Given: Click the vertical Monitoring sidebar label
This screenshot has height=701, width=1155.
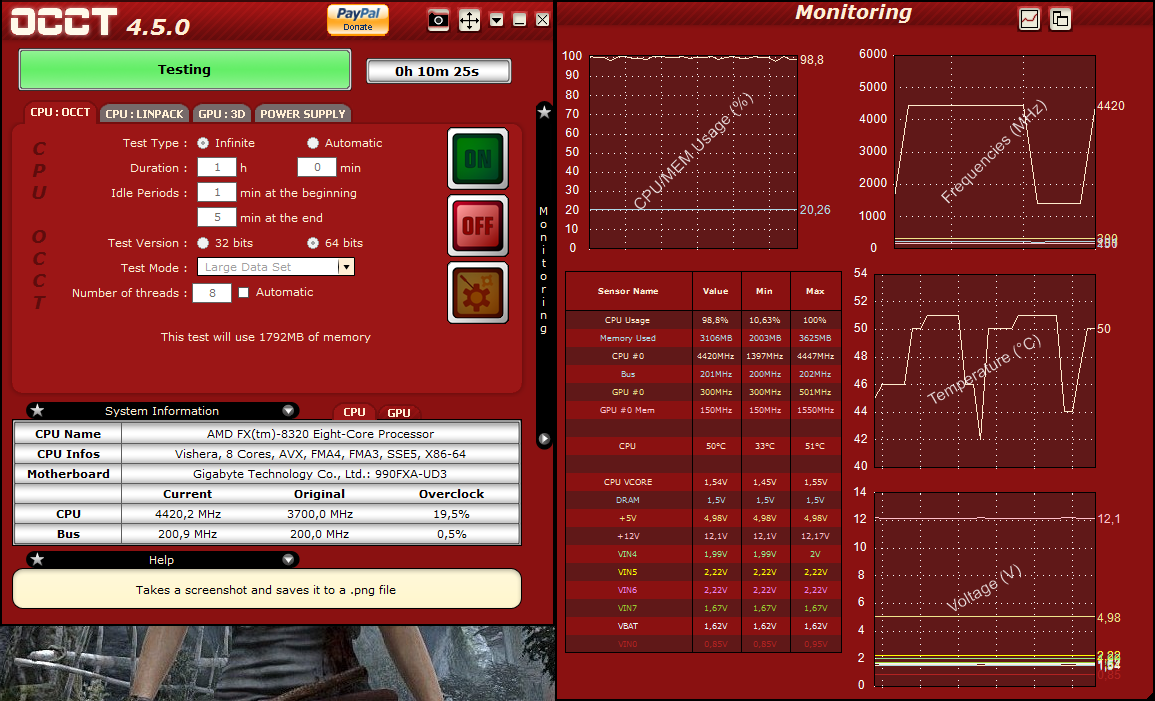Looking at the screenshot, I should 544,270.
